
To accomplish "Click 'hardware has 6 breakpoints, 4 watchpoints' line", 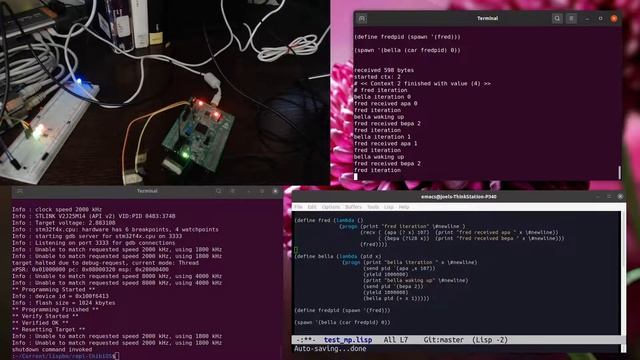I will (x=115, y=229).
